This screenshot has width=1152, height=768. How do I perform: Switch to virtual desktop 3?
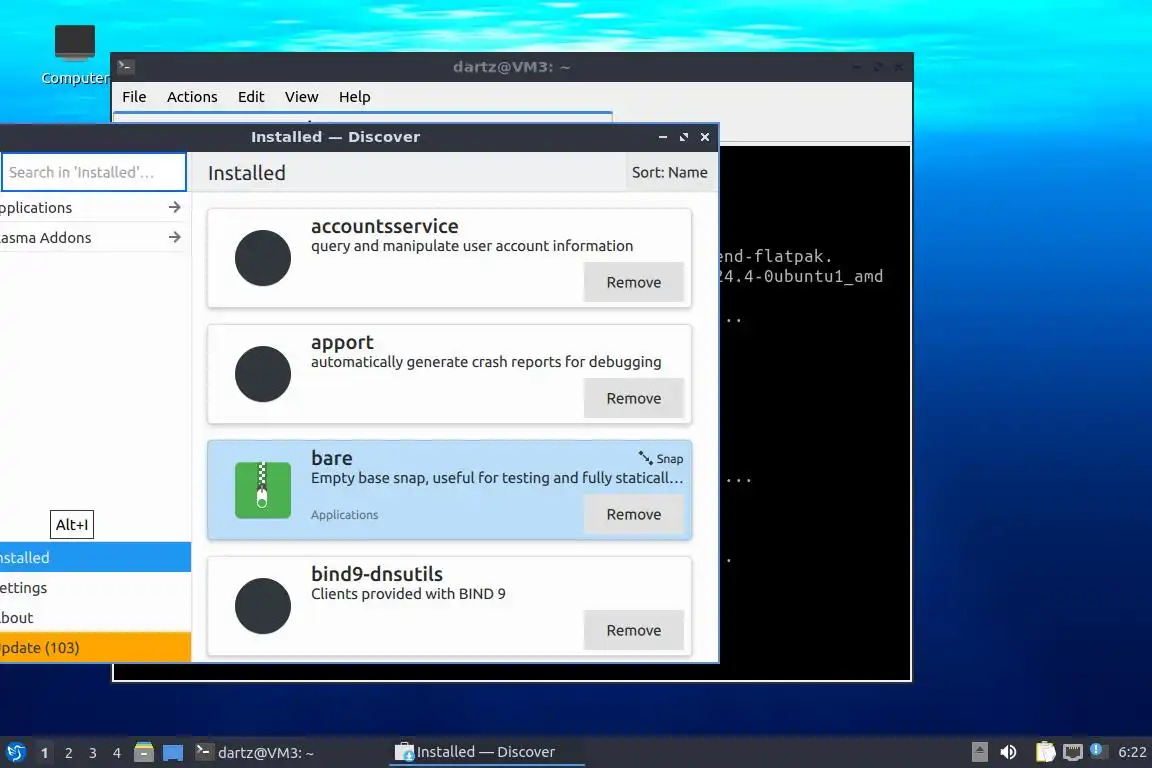click(x=93, y=753)
